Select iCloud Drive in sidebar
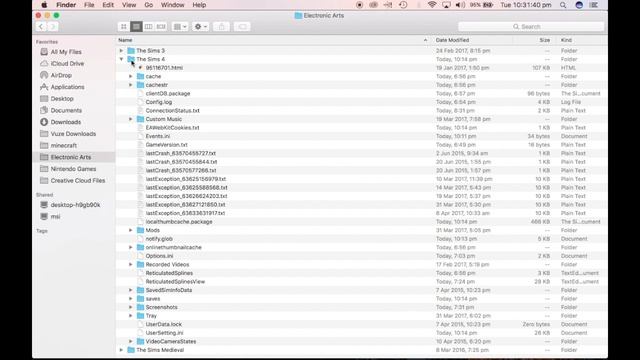This screenshot has height=360, width=640. tap(67, 64)
